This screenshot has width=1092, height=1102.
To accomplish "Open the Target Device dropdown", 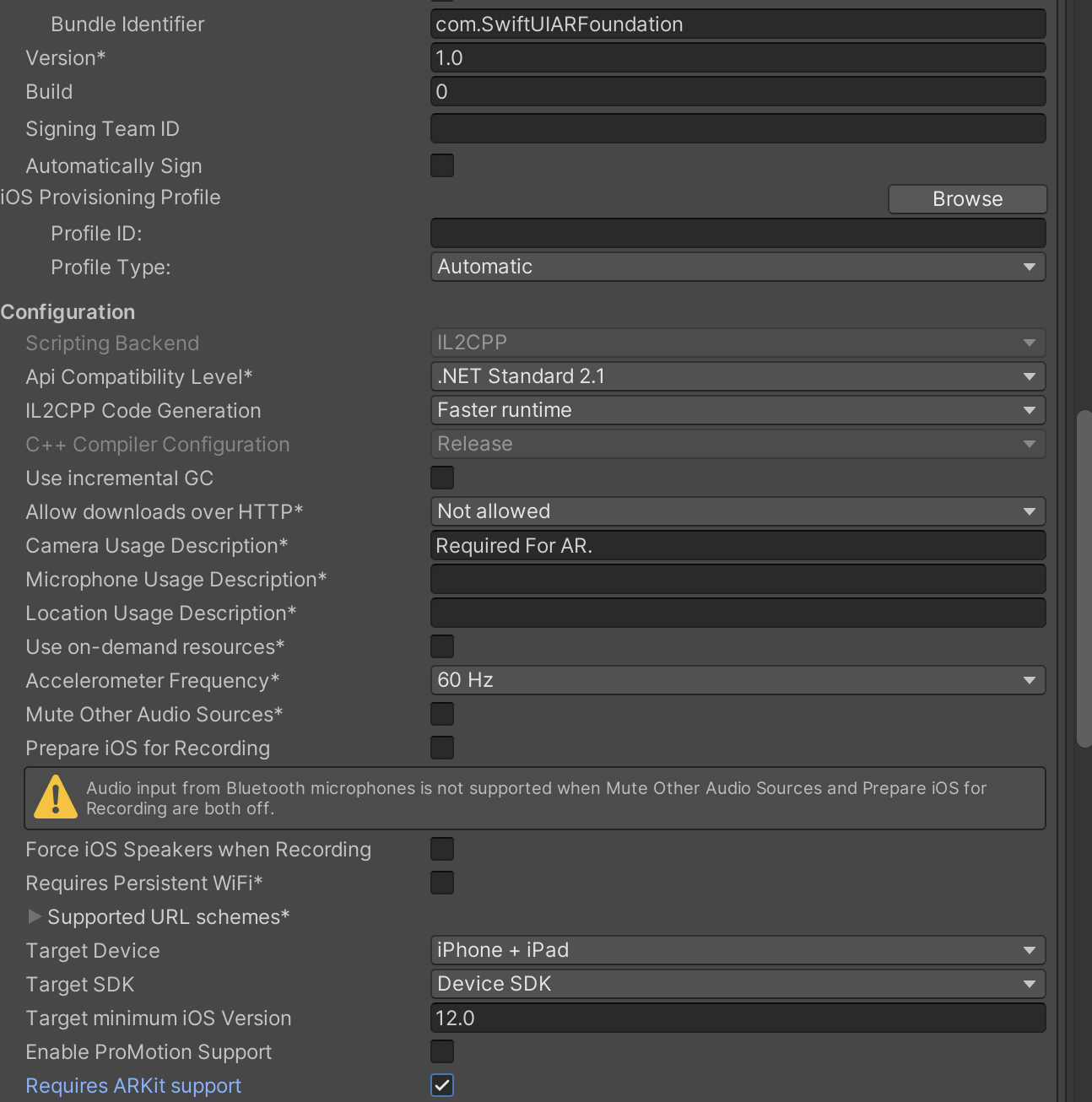I will [738, 950].
